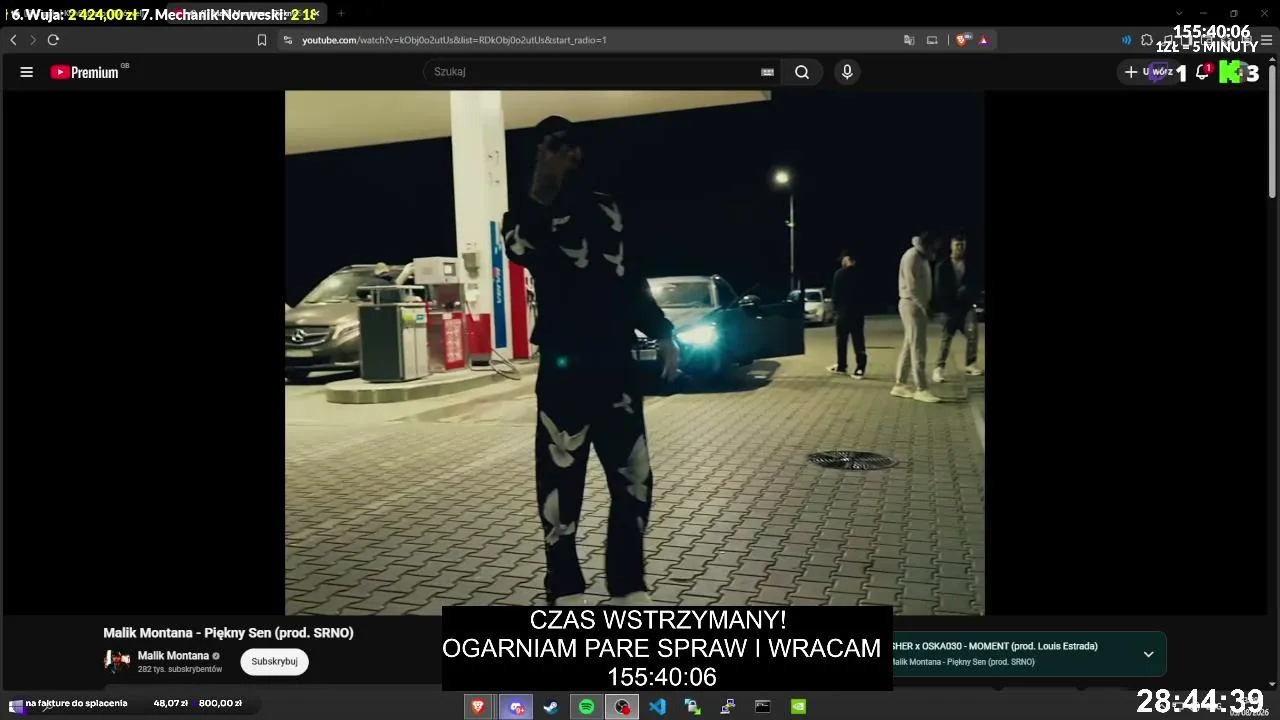Open the translate page icon in address bar
This screenshot has height=720, width=1280.
[x=909, y=40]
